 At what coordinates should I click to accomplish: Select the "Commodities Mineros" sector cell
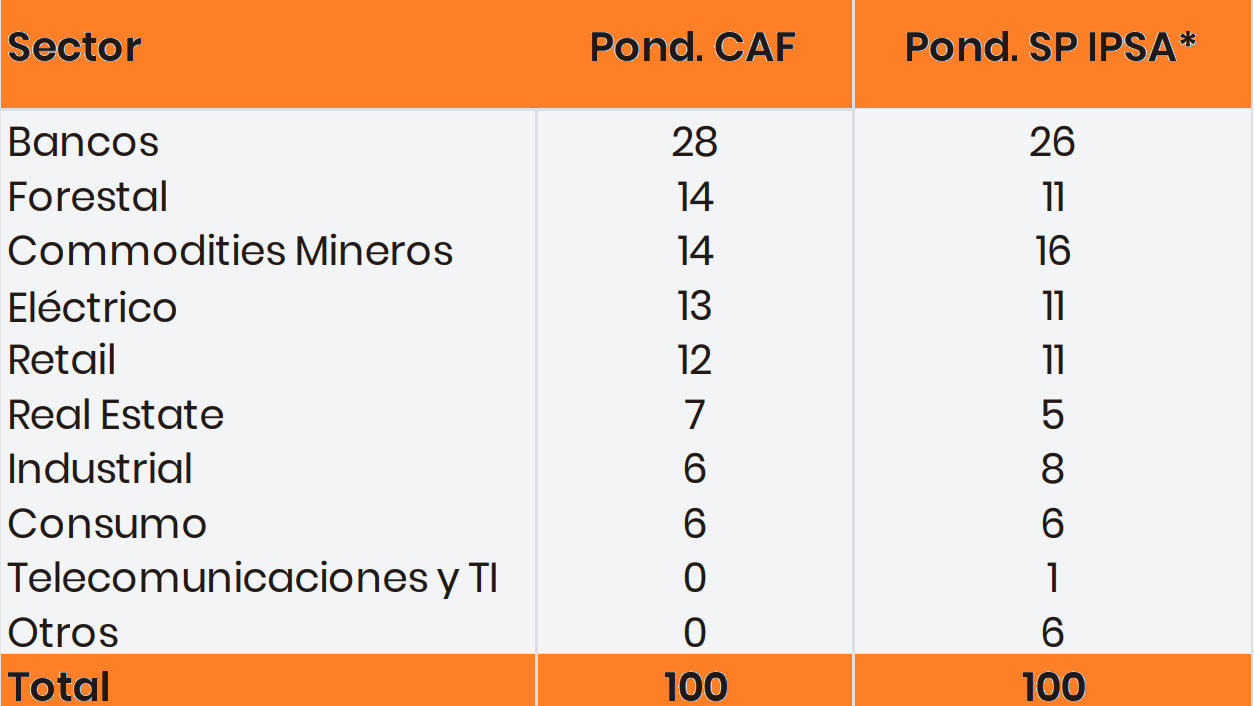pyautogui.click(x=230, y=251)
